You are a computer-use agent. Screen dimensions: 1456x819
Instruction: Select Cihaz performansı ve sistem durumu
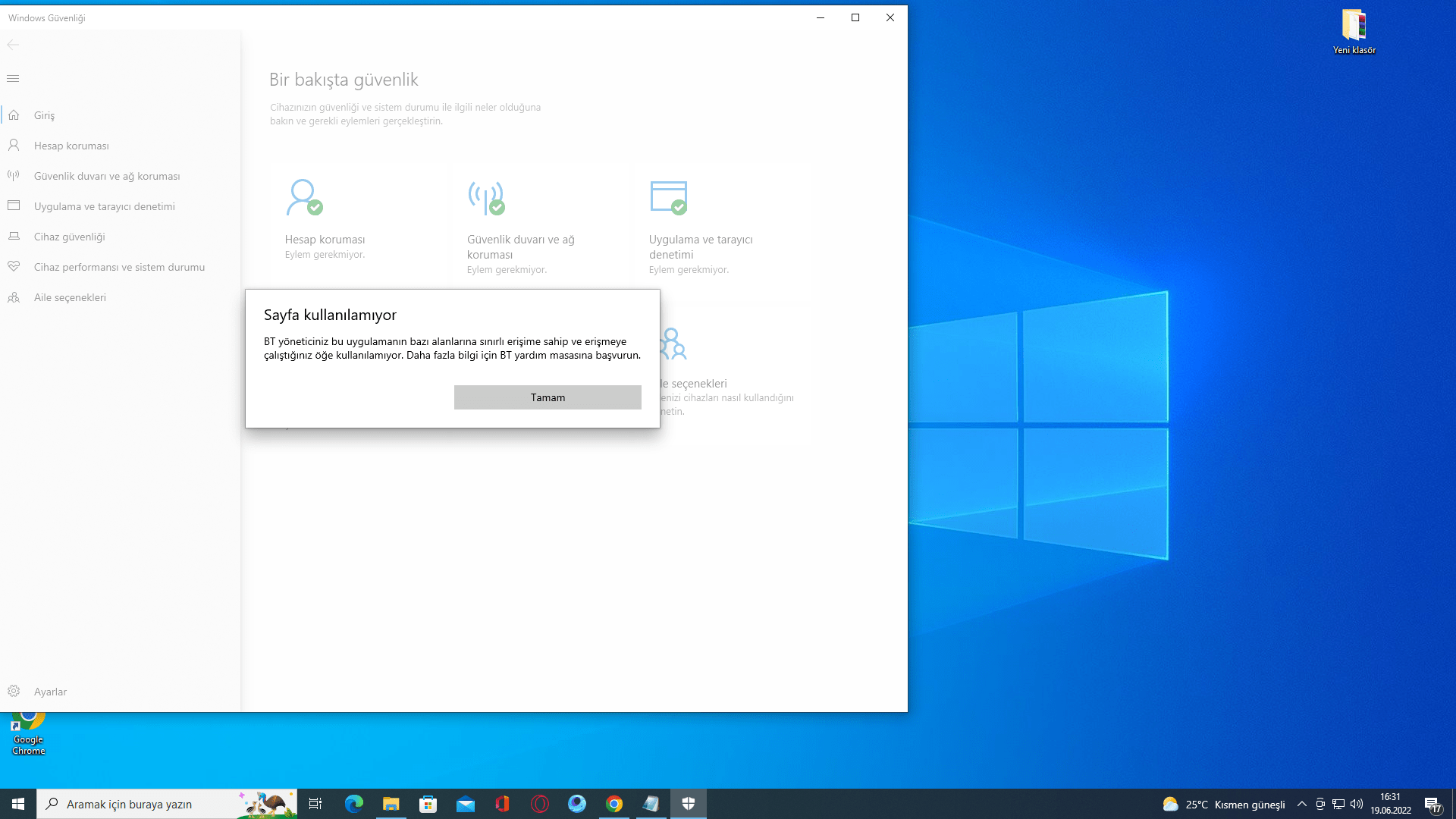coord(121,267)
